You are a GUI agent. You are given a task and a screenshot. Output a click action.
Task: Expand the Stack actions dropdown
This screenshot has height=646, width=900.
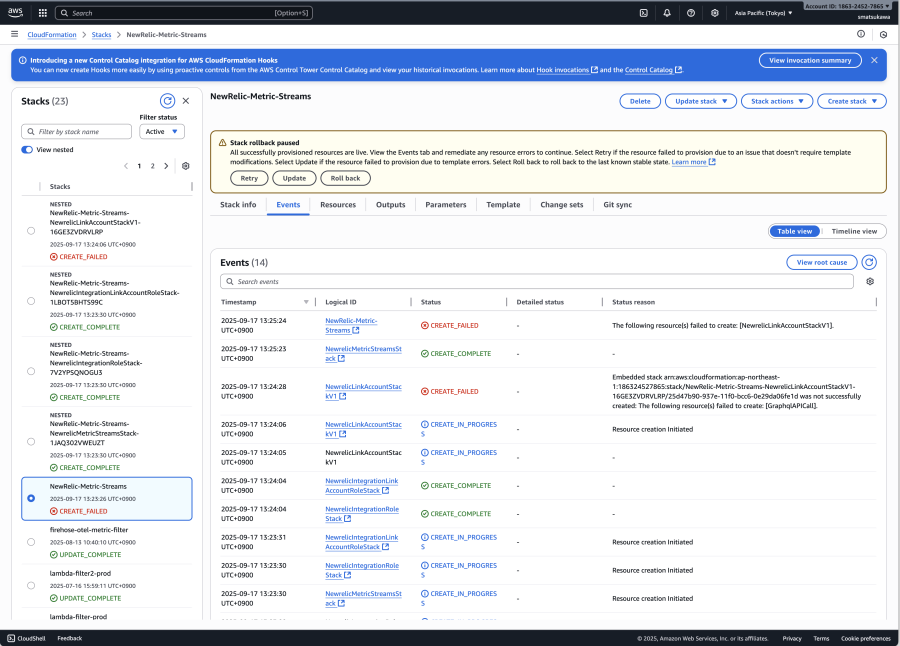(x=777, y=101)
